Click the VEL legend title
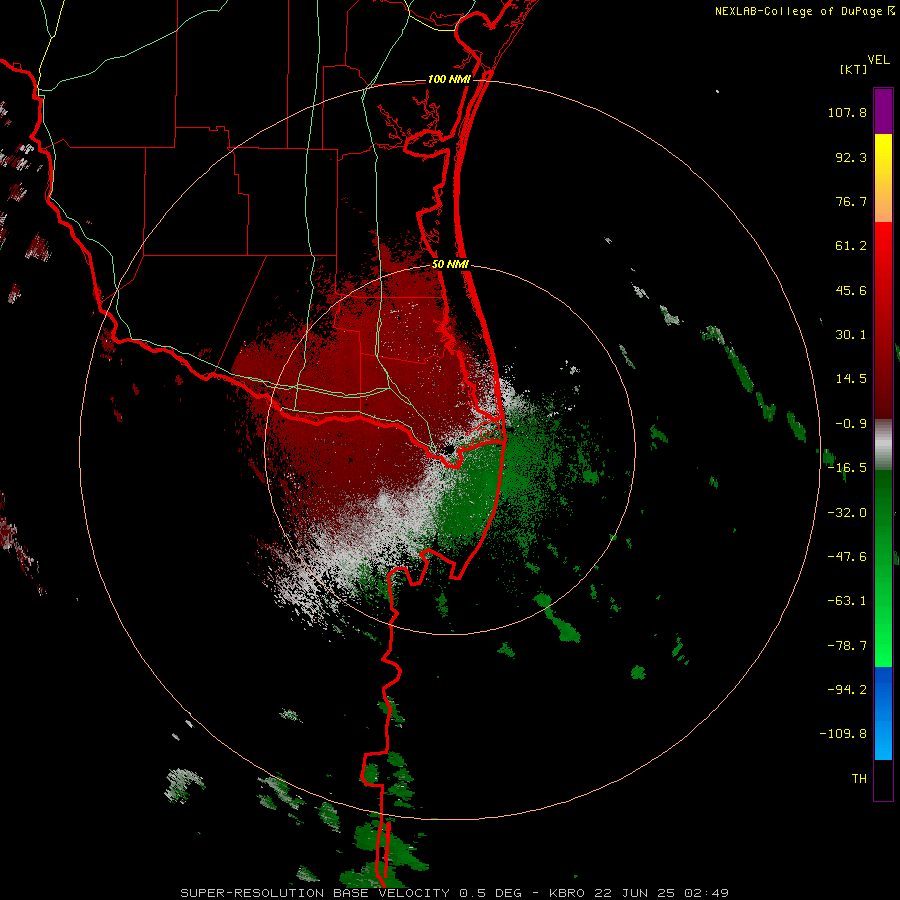 coord(878,59)
